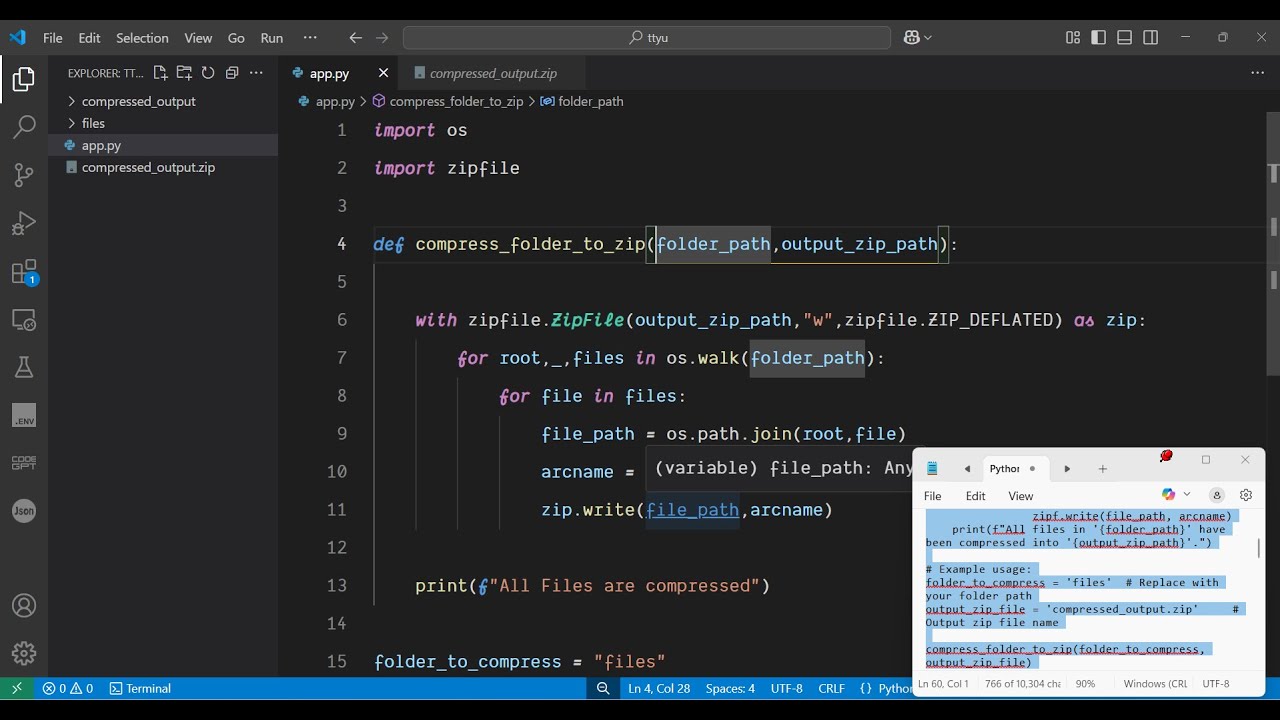Open the .ENV extension view
This screenshot has height=720, width=1280.
tap(24, 416)
